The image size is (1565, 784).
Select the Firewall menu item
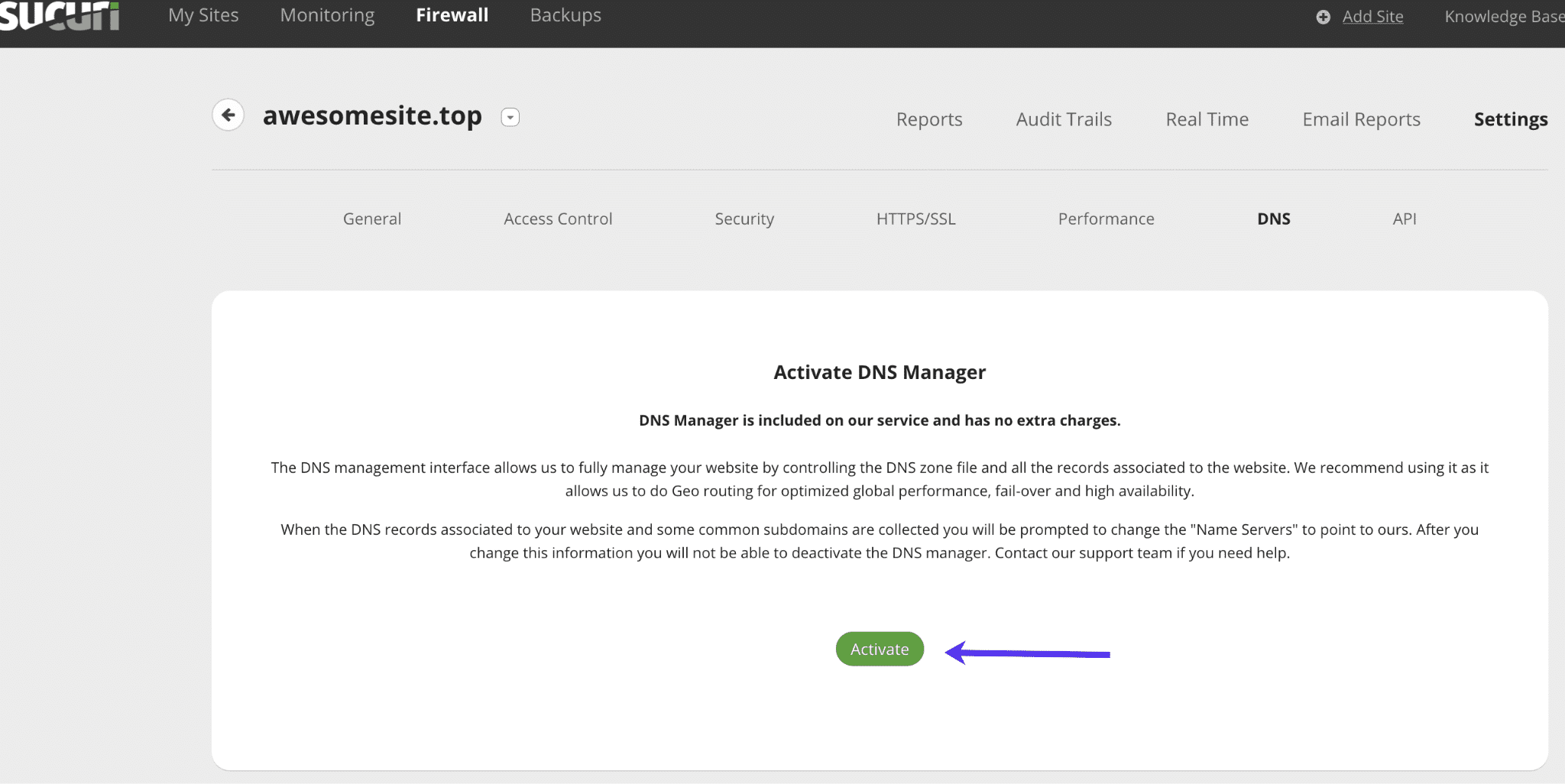452,15
